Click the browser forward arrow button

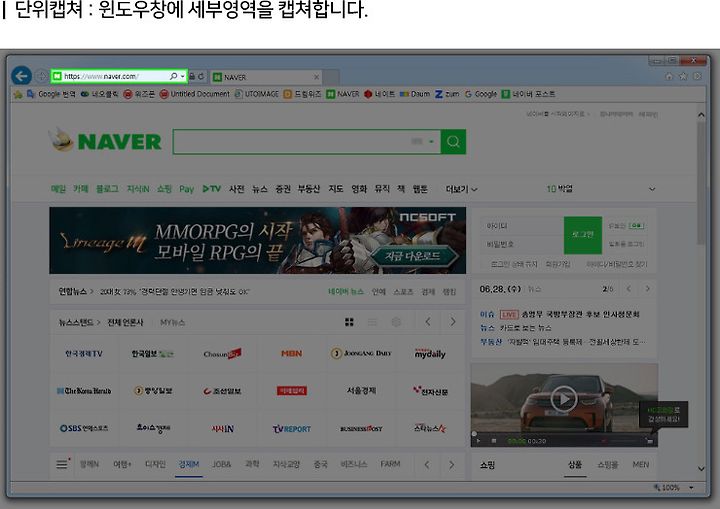coord(42,76)
